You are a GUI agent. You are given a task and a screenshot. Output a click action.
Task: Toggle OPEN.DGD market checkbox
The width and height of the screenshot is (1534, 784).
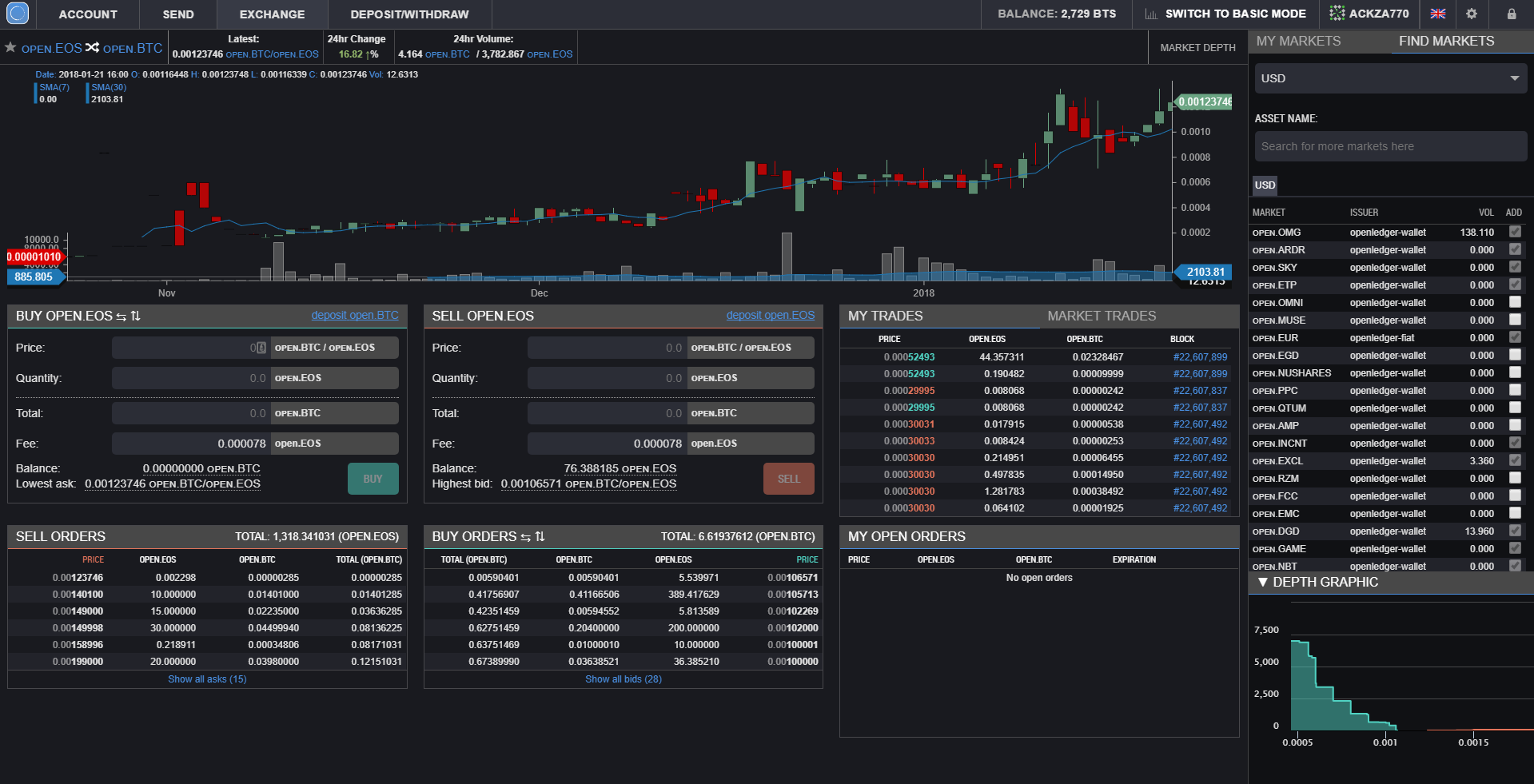tap(1515, 531)
